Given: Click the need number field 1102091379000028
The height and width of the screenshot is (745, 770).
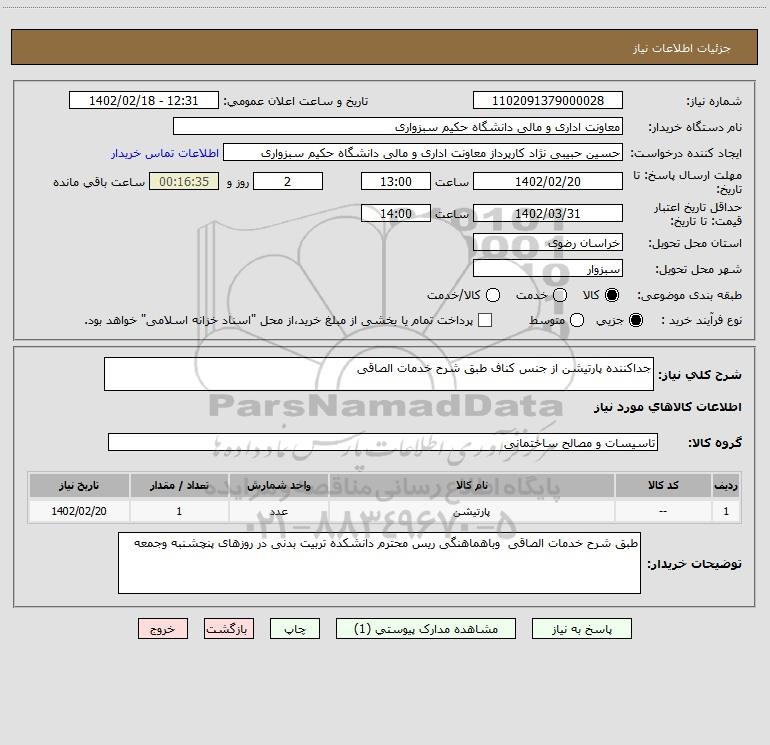Looking at the screenshot, I should point(548,101).
